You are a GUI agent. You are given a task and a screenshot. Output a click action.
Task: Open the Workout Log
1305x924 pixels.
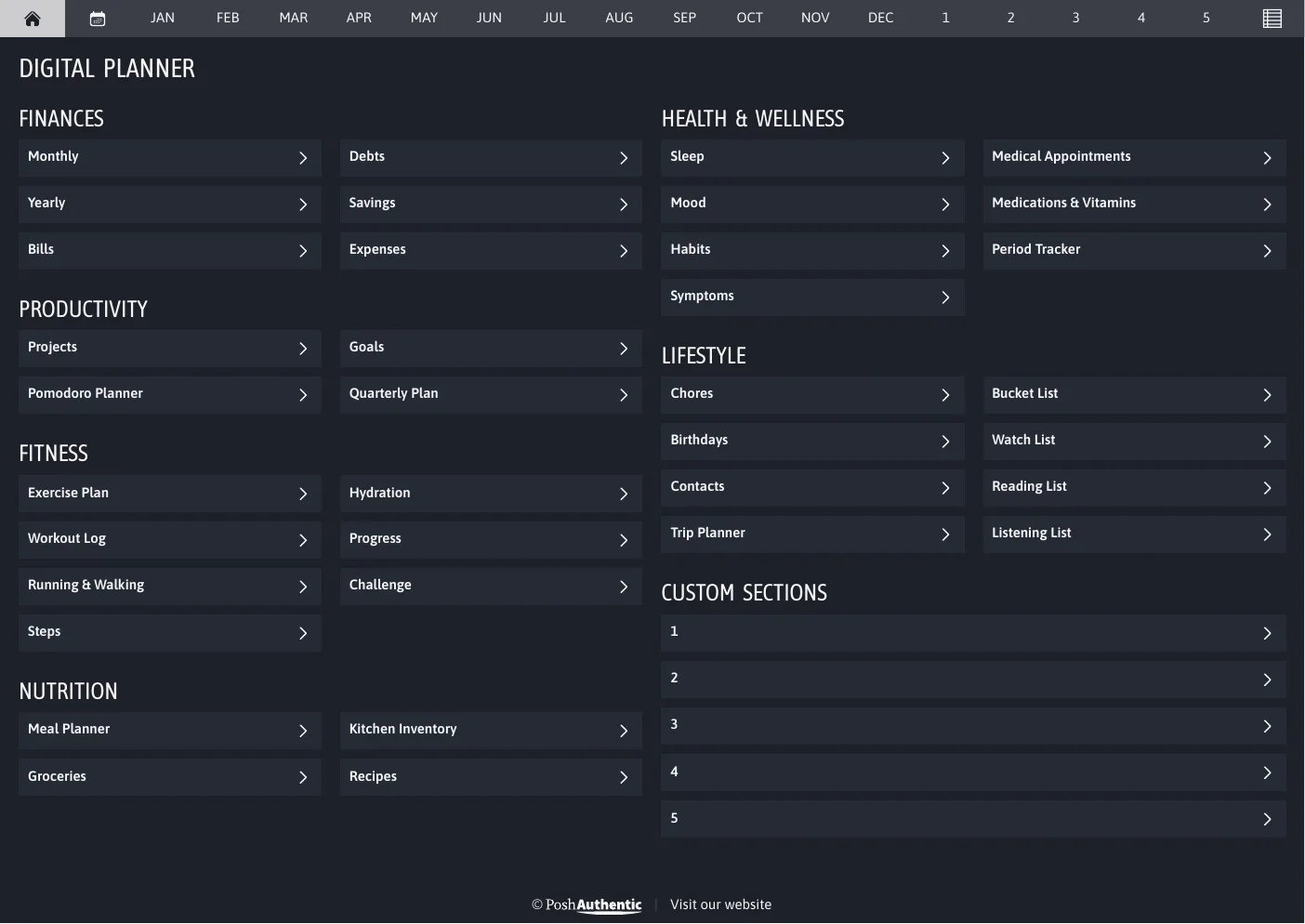(x=170, y=540)
